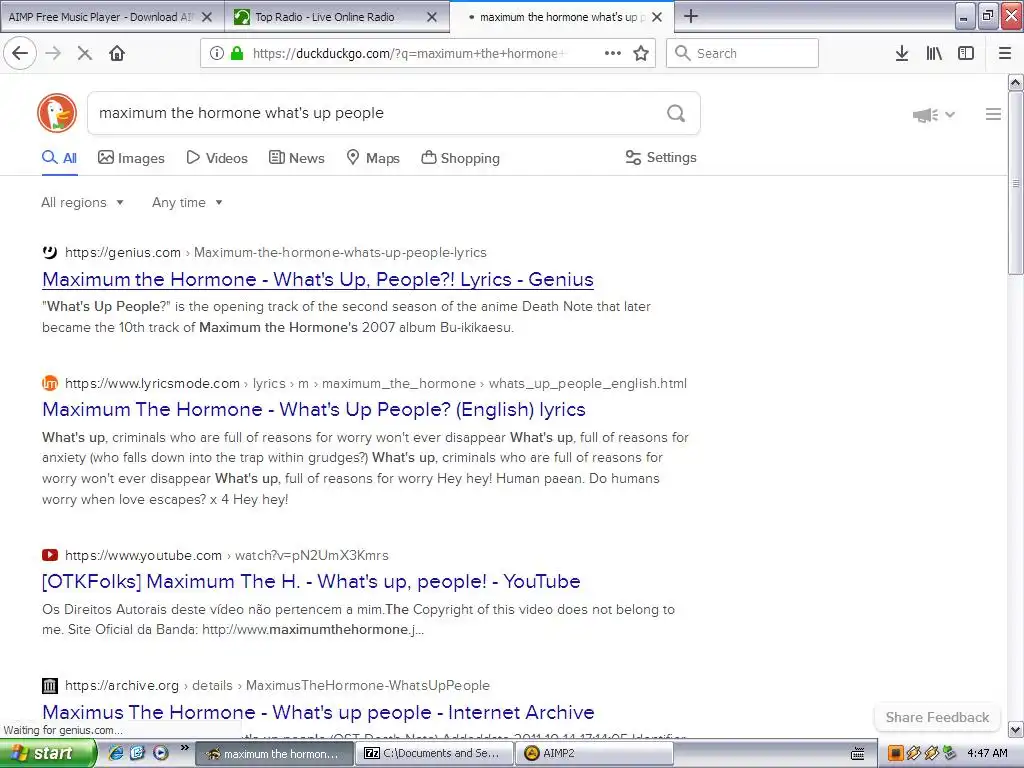Open the browser home page icon

coord(117,54)
